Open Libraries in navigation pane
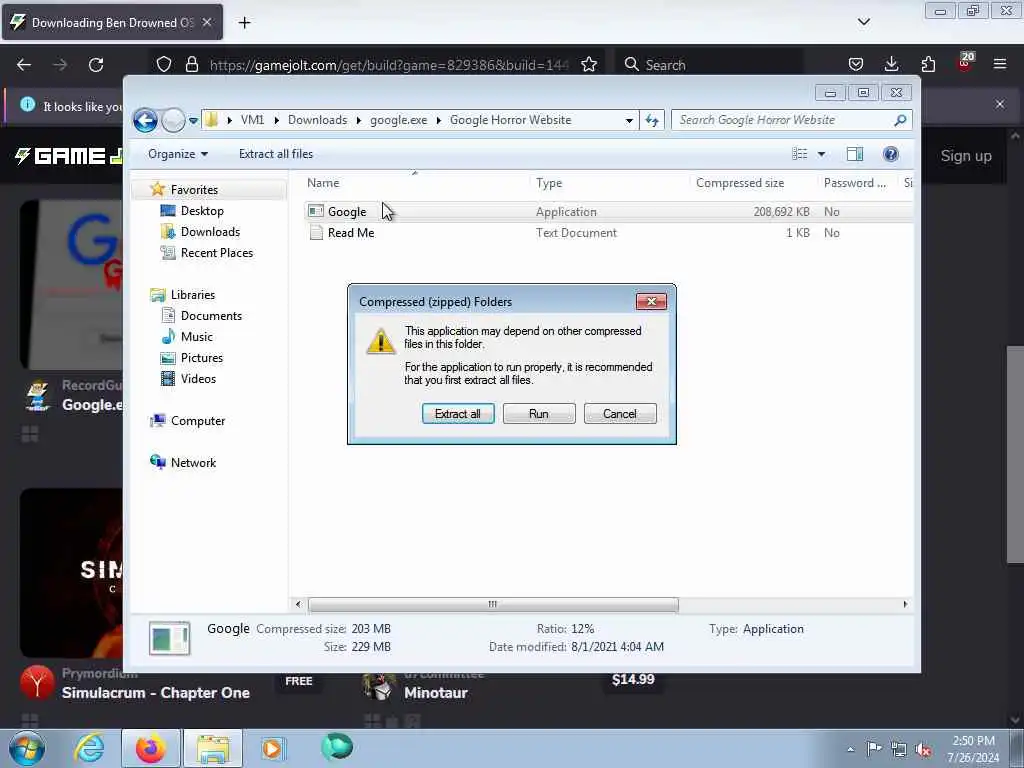The image size is (1024, 768). tap(193, 295)
